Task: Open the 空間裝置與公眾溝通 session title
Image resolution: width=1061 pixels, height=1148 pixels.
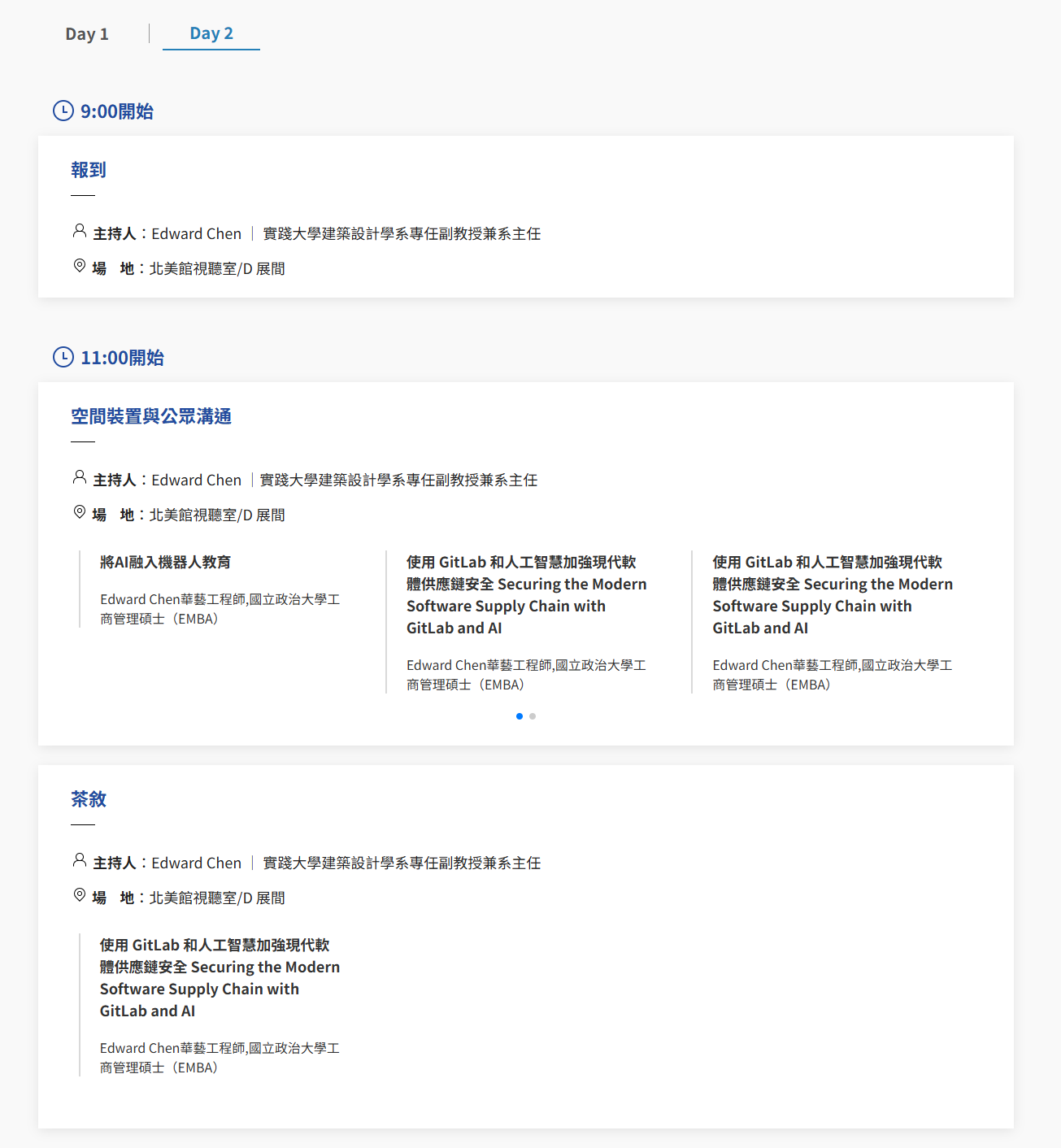Action: coord(151,416)
